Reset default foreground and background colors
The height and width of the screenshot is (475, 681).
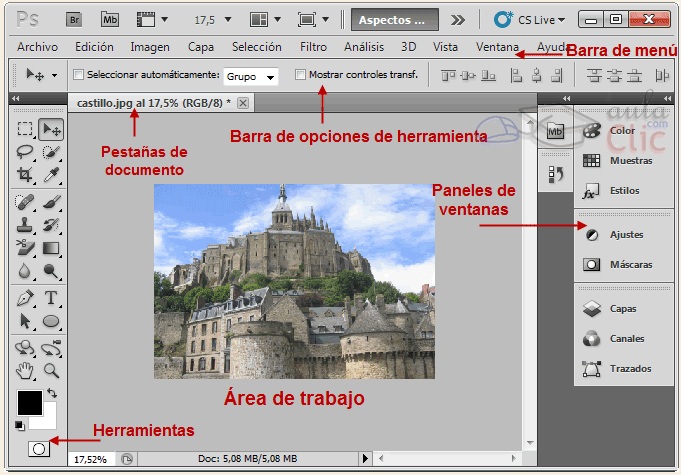click(20, 426)
